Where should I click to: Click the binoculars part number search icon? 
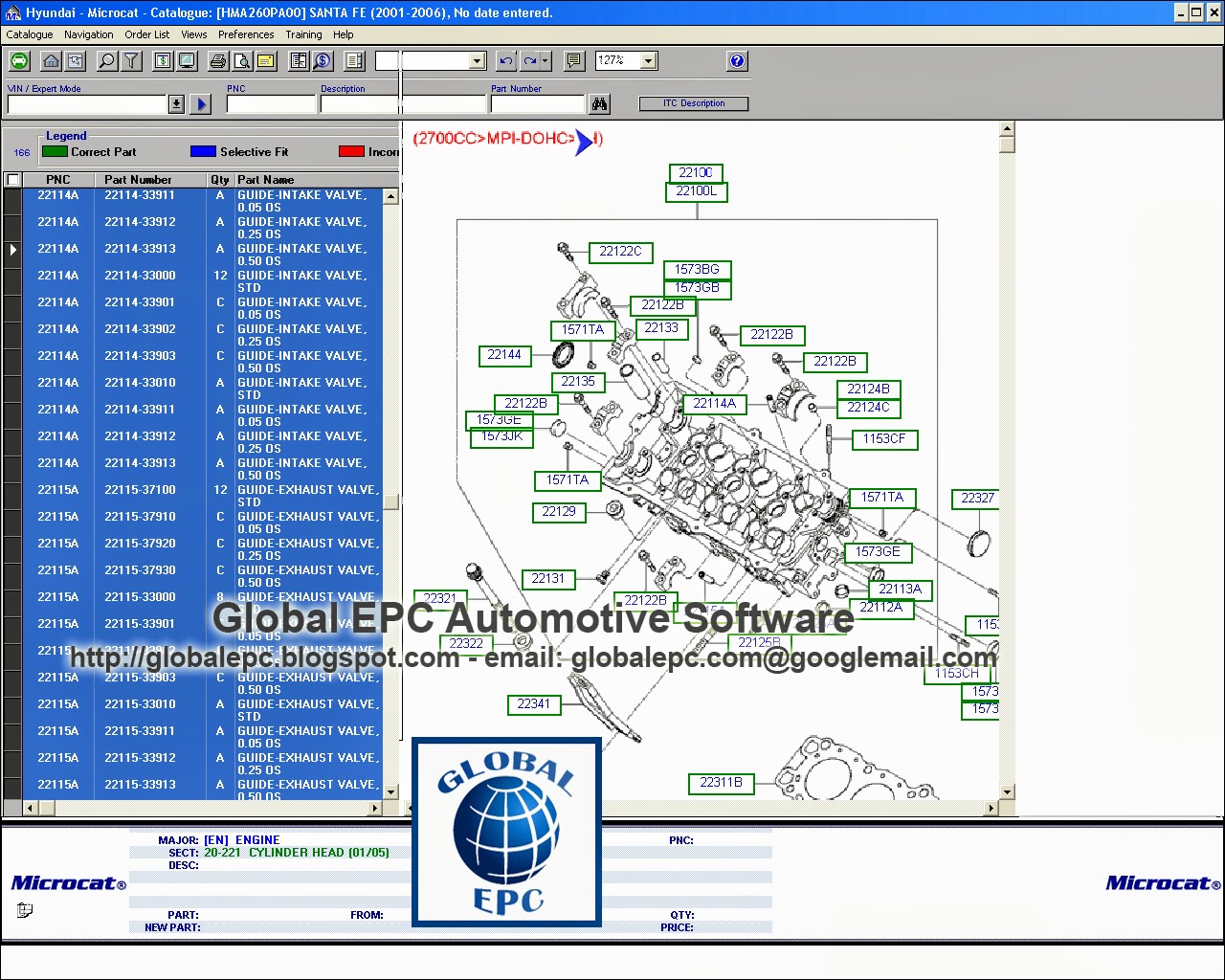point(599,103)
